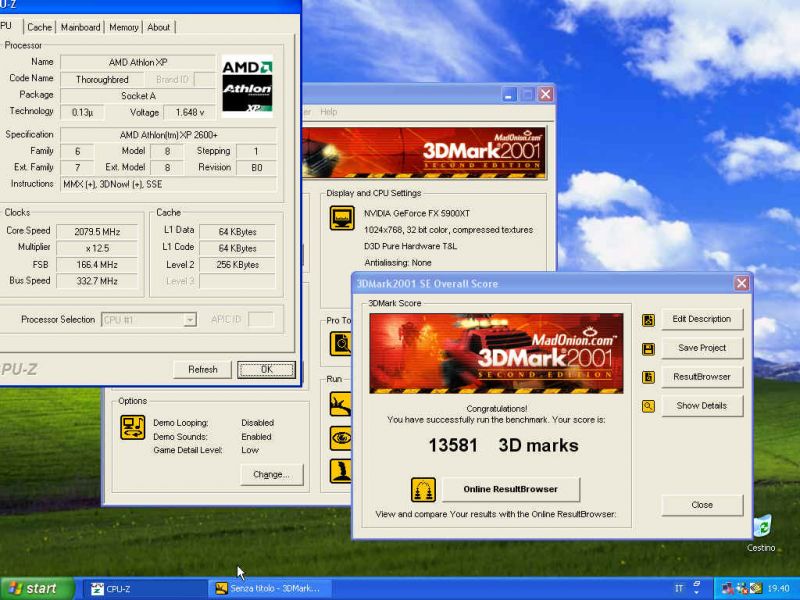Switch to the Cache tab in CPU-Z

click(x=39, y=27)
